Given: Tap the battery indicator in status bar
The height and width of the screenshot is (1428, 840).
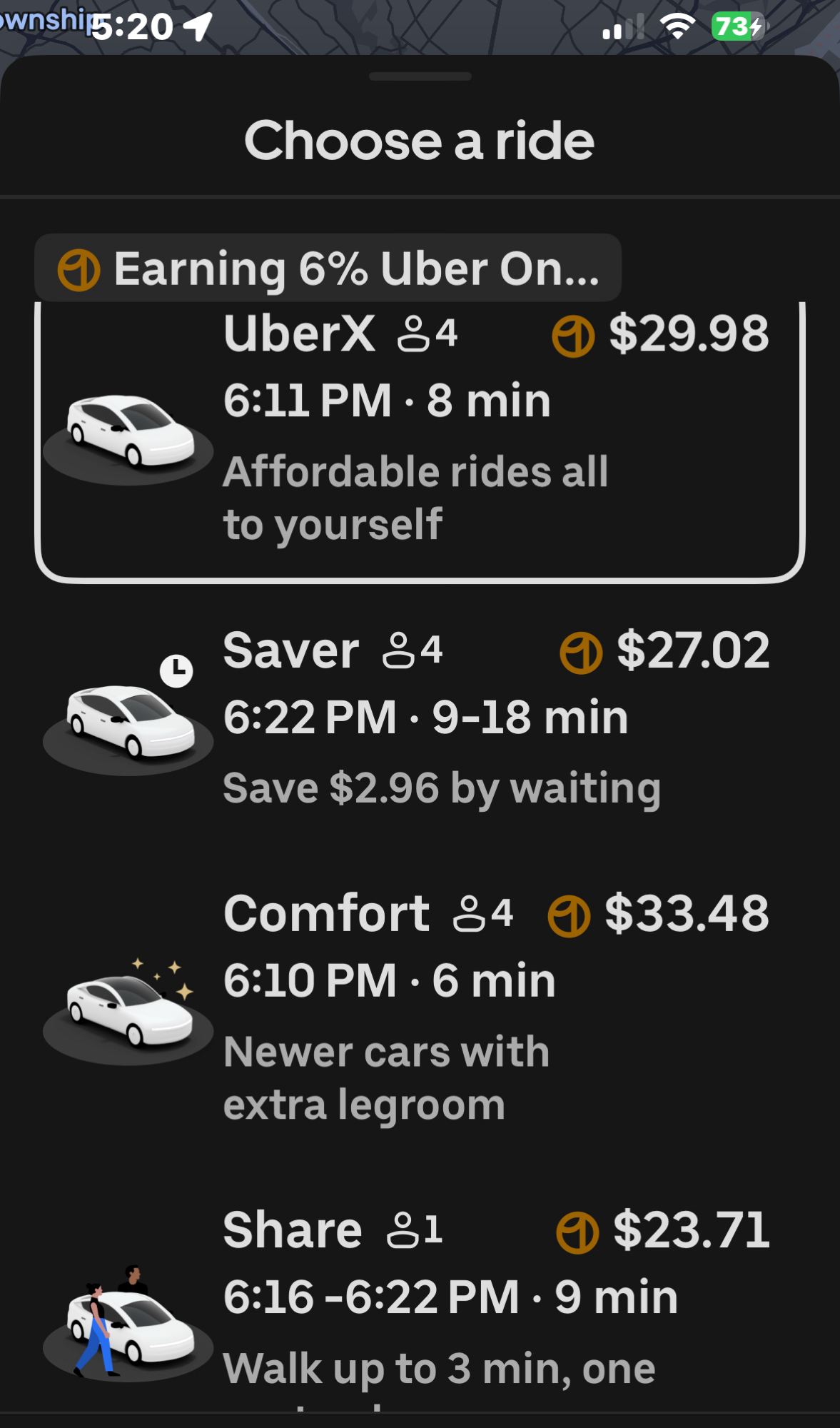Looking at the screenshot, I should point(737,27).
